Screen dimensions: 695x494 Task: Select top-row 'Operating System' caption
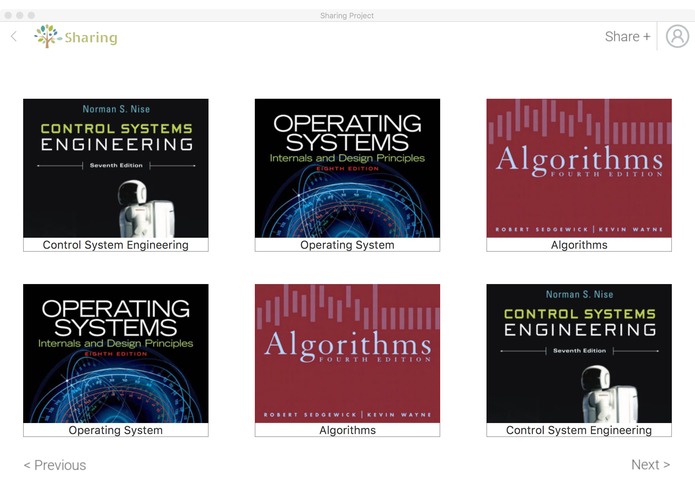pos(348,245)
